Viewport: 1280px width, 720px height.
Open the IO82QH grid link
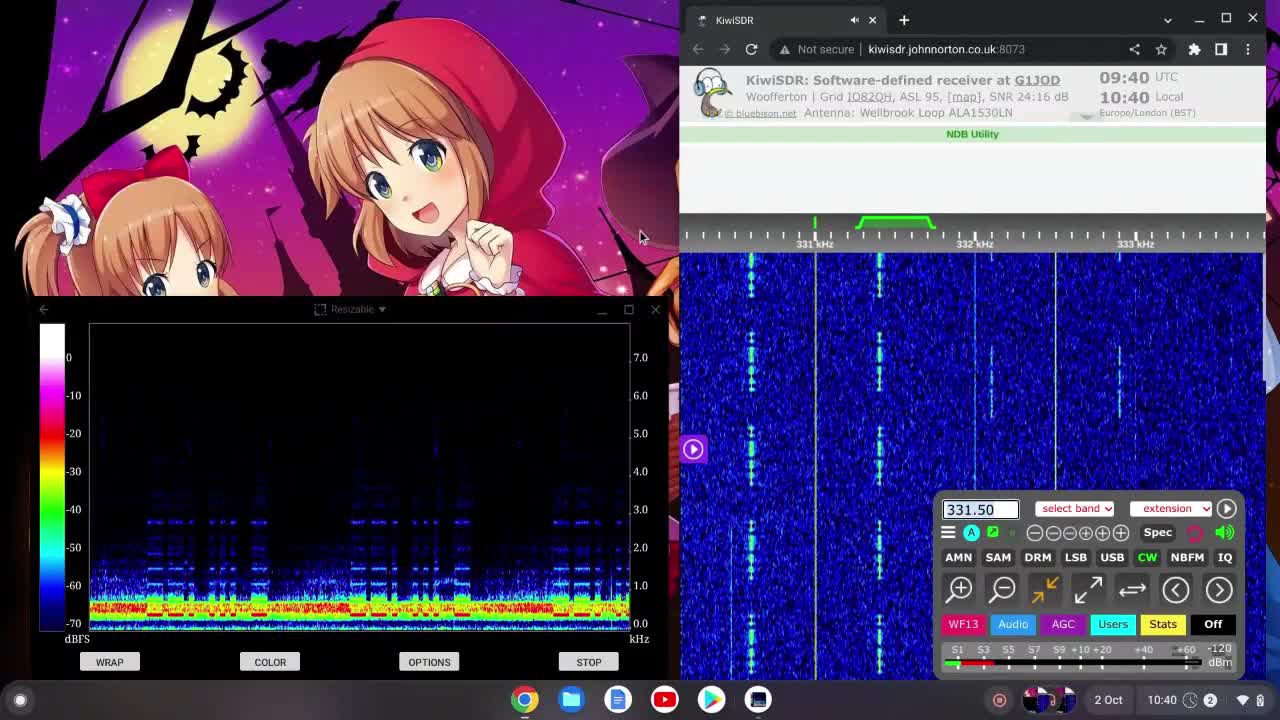coord(869,97)
